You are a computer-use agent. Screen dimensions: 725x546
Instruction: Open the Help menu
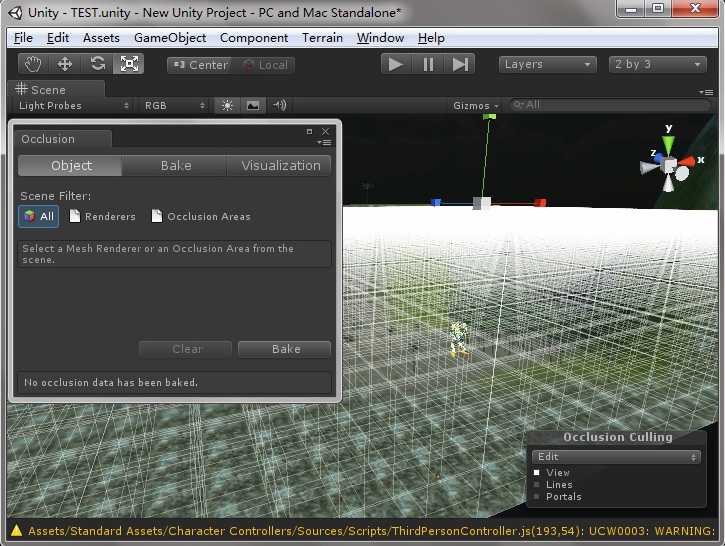(x=431, y=38)
